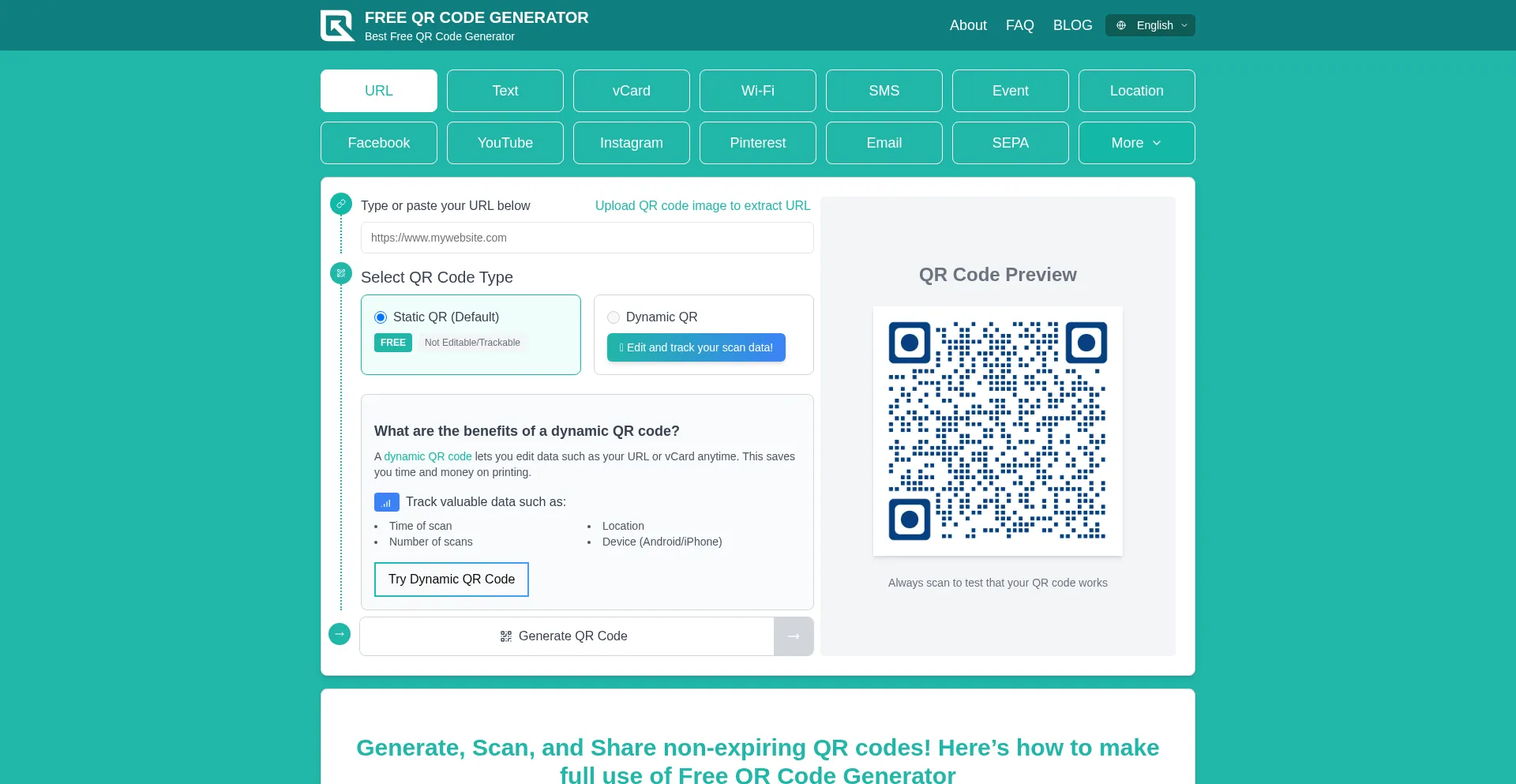The width and height of the screenshot is (1516, 784).
Task: Click the Not Editable/Trackable label
Action: (x=472, y=343)
